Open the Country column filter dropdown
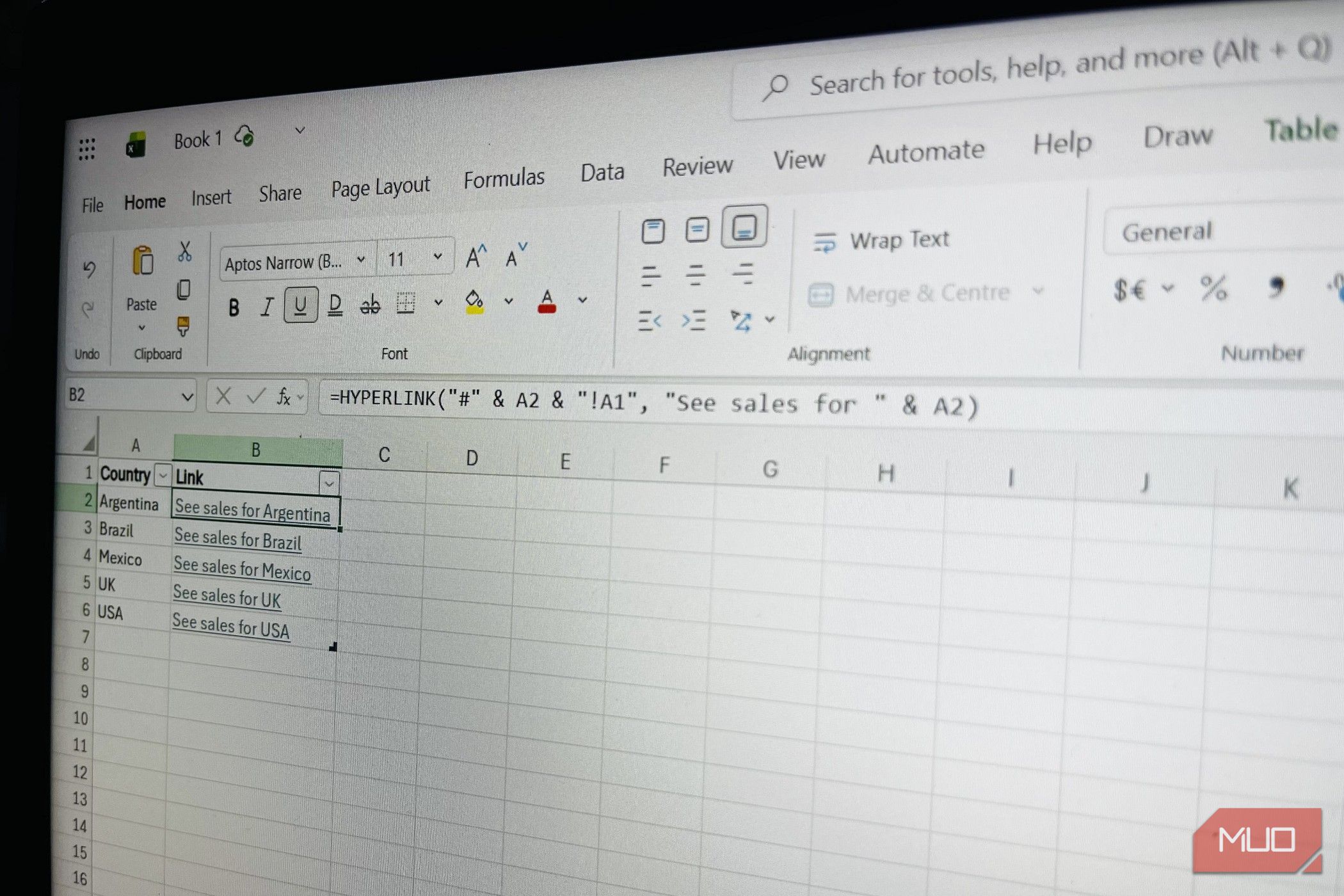Viewport: 1344px width, 896px height. 164,476
